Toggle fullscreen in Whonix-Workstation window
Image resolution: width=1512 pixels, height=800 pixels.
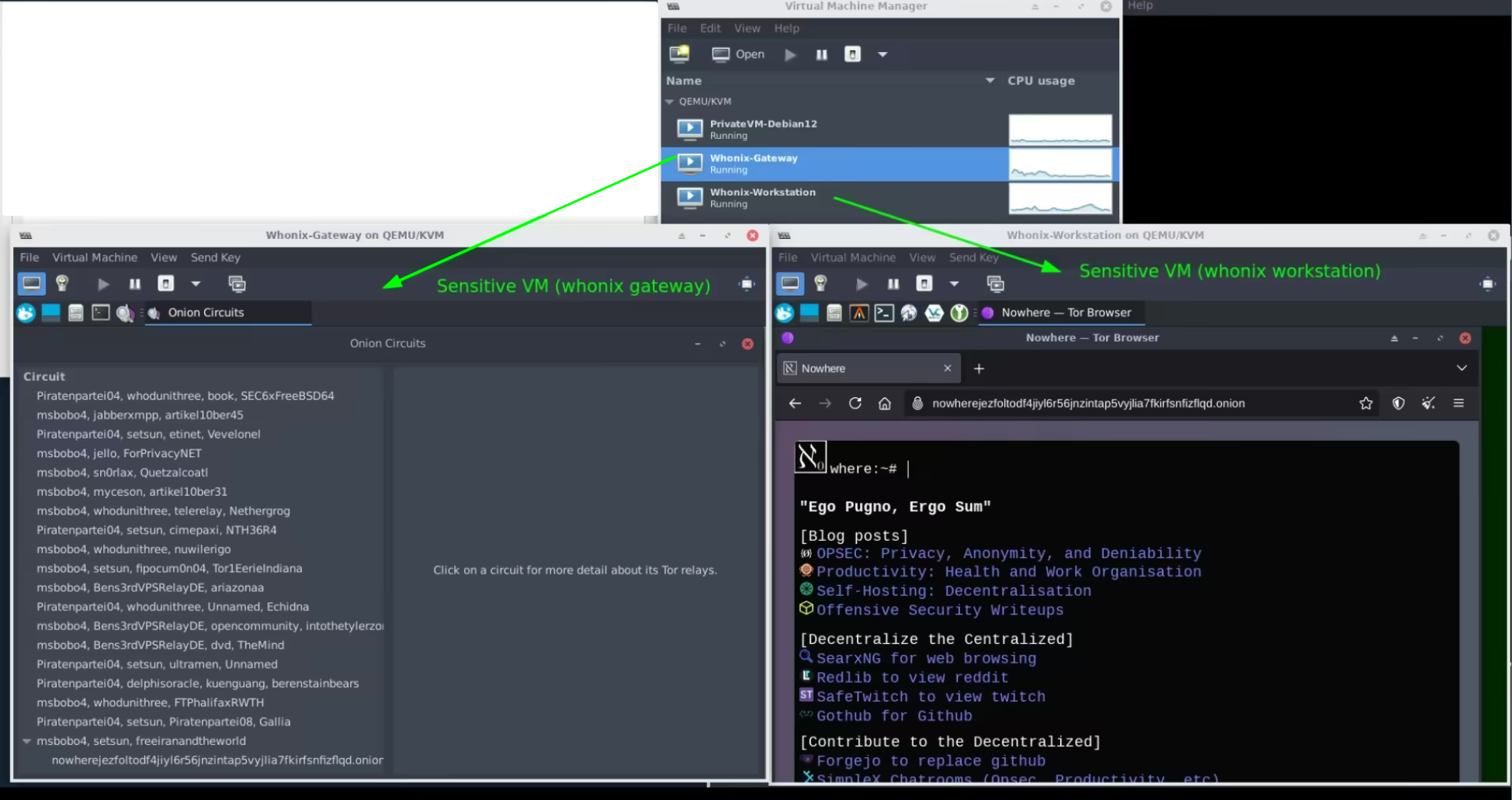coord(1487,284)
